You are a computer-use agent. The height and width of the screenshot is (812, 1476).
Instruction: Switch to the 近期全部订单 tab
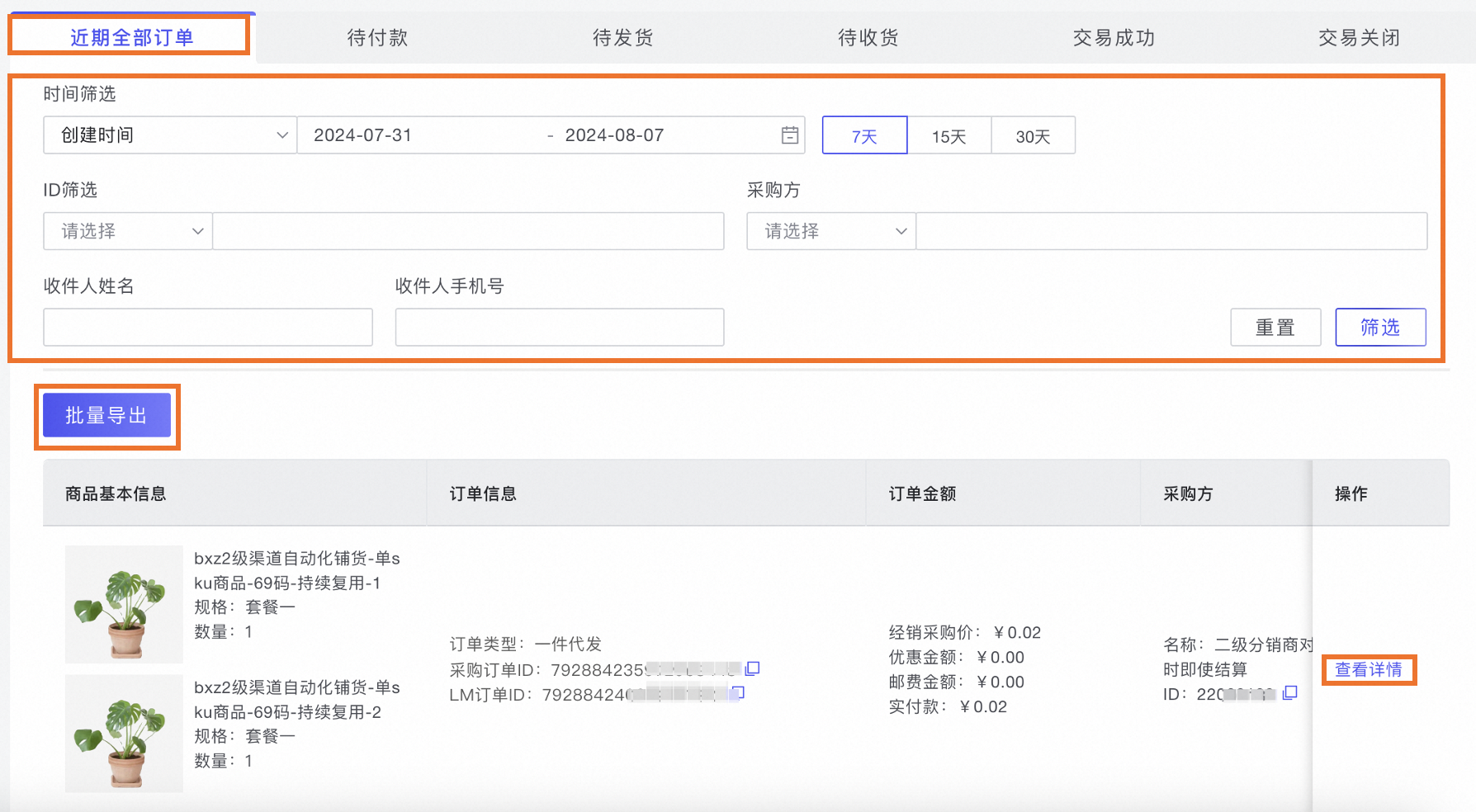132,37
